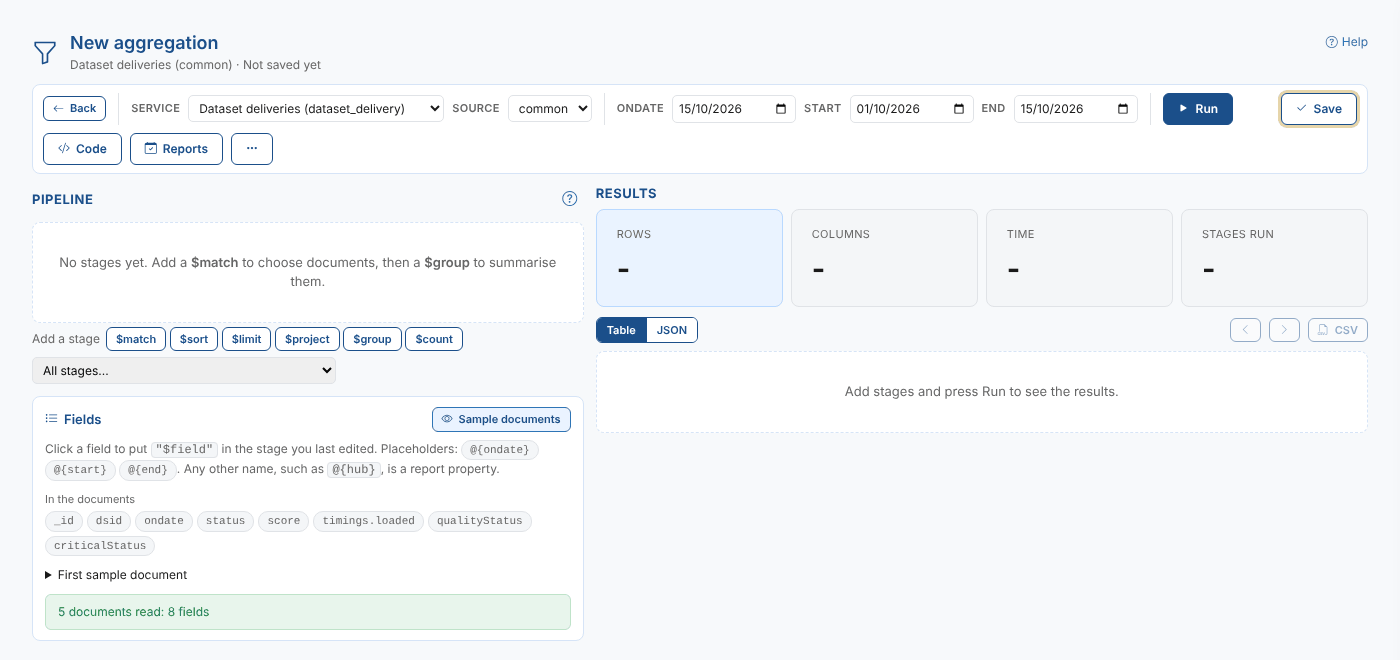
Task: Select the TIME result card
Action: tap(1079, 258)
